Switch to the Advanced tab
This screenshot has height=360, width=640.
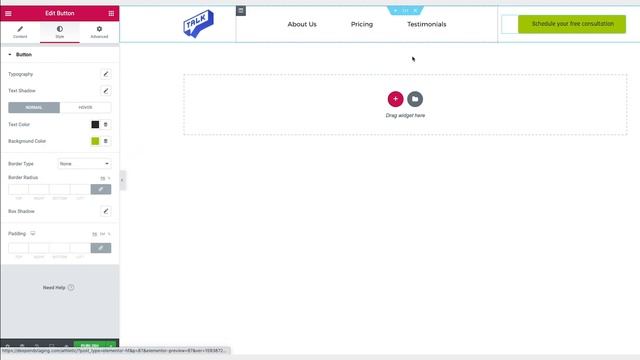[99, 32]
